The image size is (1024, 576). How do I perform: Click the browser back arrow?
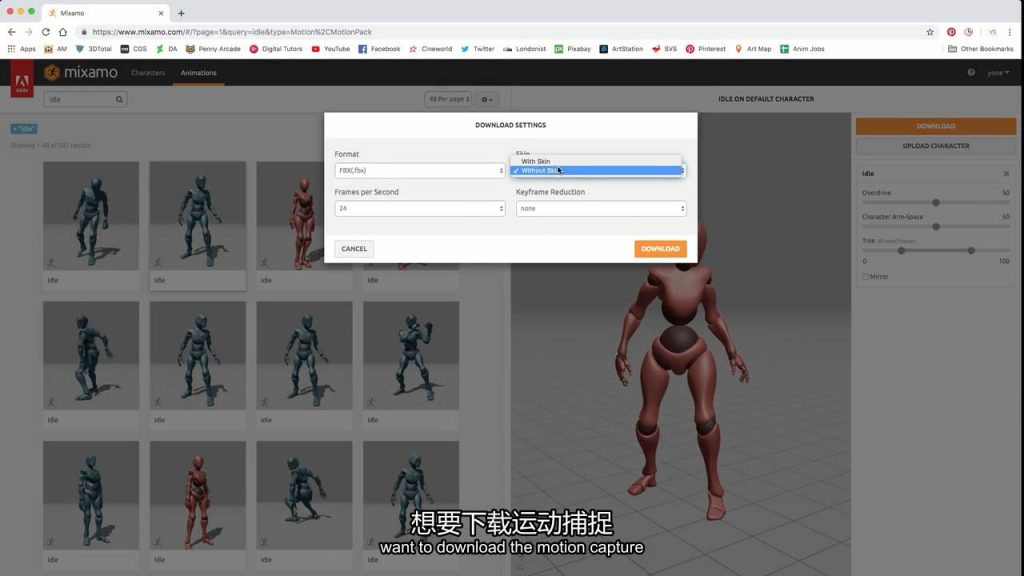[12, 32]
